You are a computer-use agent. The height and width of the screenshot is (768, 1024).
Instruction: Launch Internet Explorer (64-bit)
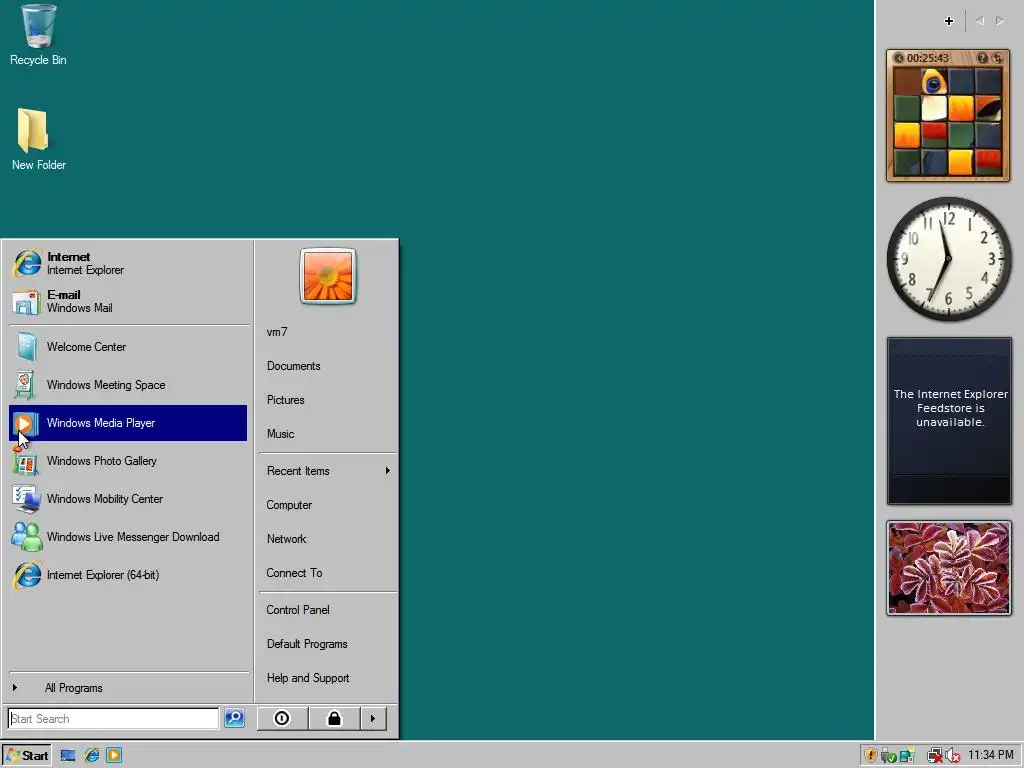[x=128, y=575]
